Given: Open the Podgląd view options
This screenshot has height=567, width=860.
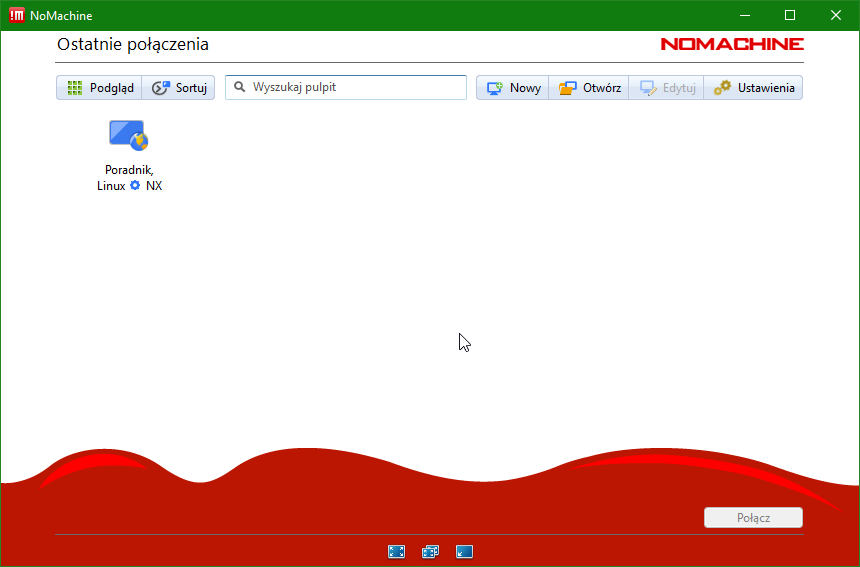Looking at the screenshot, I should [x=99, y=88].
